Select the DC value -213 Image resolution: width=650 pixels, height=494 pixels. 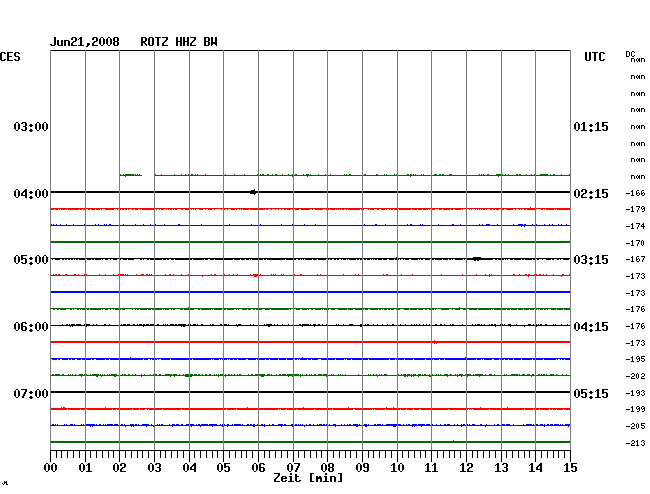635,443
